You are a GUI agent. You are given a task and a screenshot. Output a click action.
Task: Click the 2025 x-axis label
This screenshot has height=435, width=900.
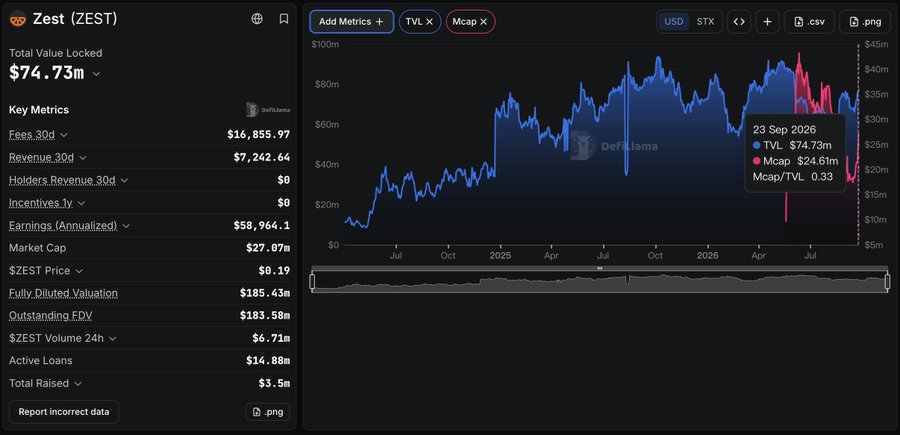click(501, 255)
